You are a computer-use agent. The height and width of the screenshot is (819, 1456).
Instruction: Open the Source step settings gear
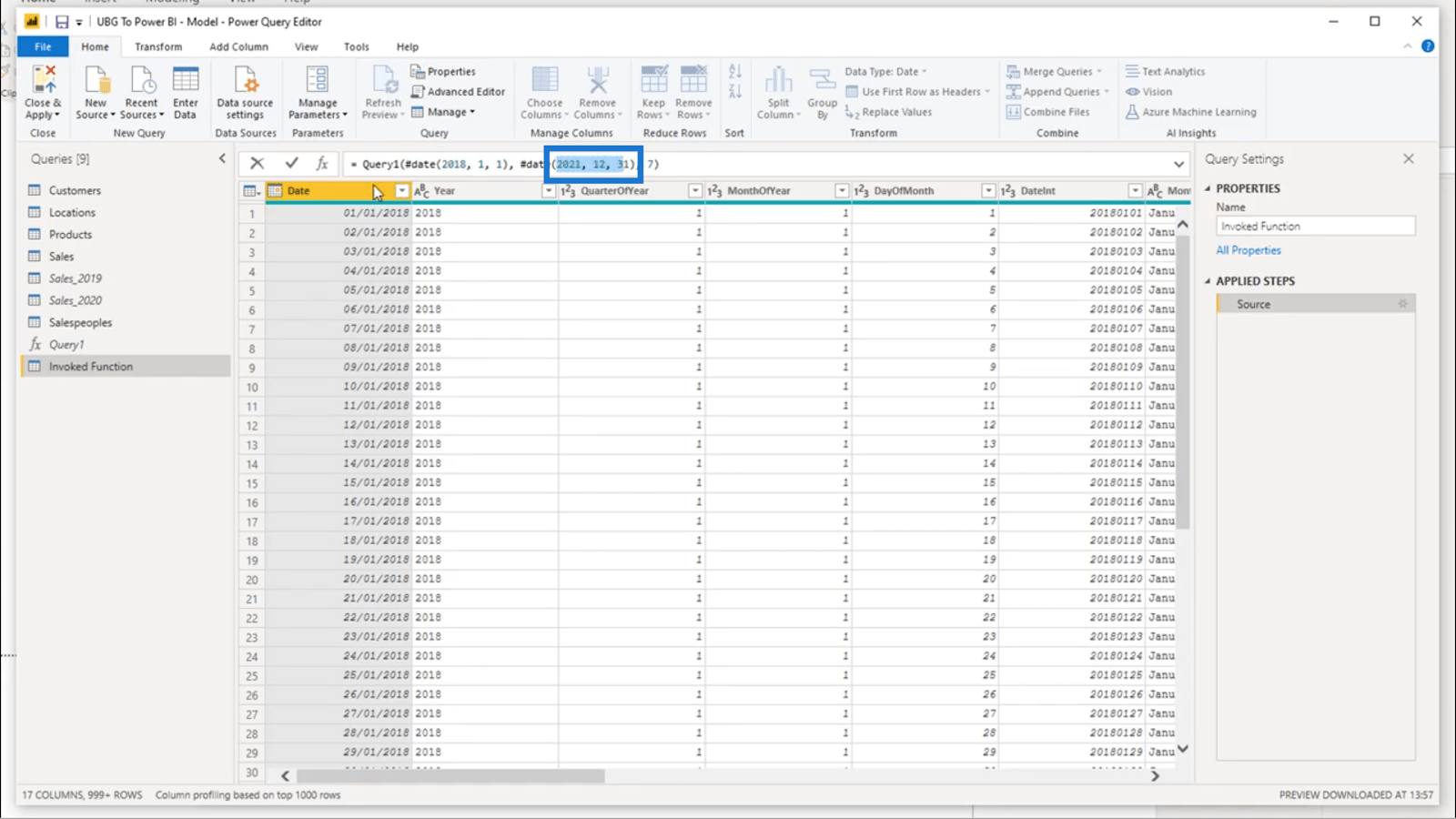point(1402,304)
